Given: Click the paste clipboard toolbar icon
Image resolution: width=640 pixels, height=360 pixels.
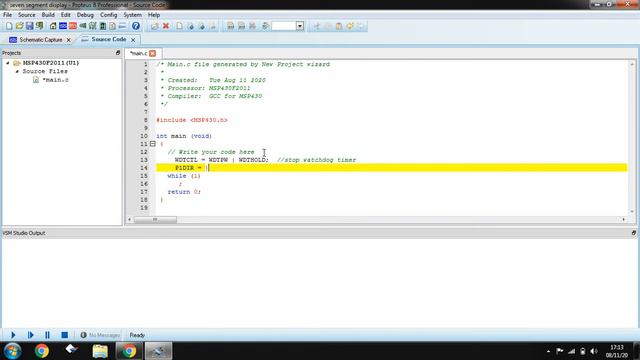Looking at the screenshot, I should 339,26.
